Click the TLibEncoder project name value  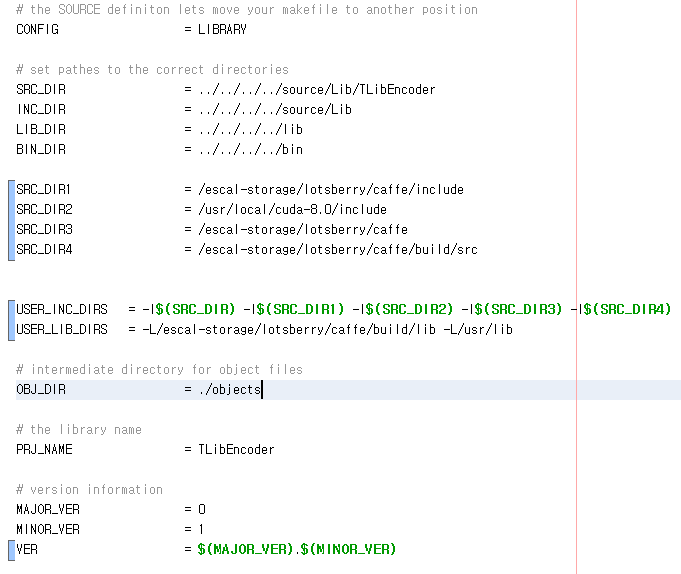pos(236,449)
